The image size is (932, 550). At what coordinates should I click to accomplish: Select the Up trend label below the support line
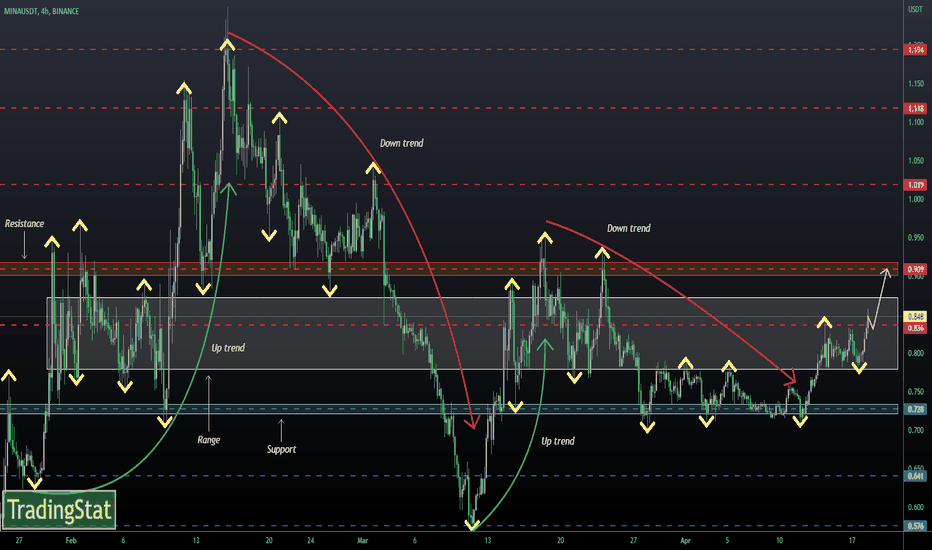pos(558,441)
